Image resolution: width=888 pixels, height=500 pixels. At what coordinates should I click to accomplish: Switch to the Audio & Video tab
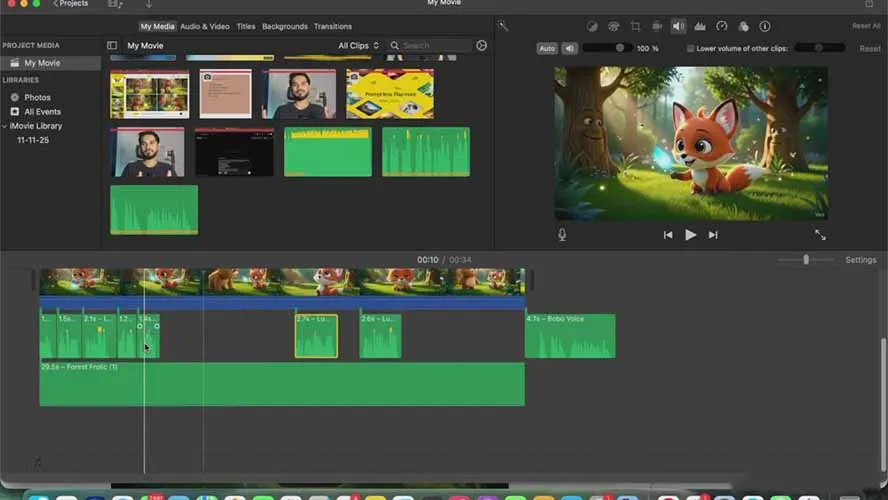(204, 26)
